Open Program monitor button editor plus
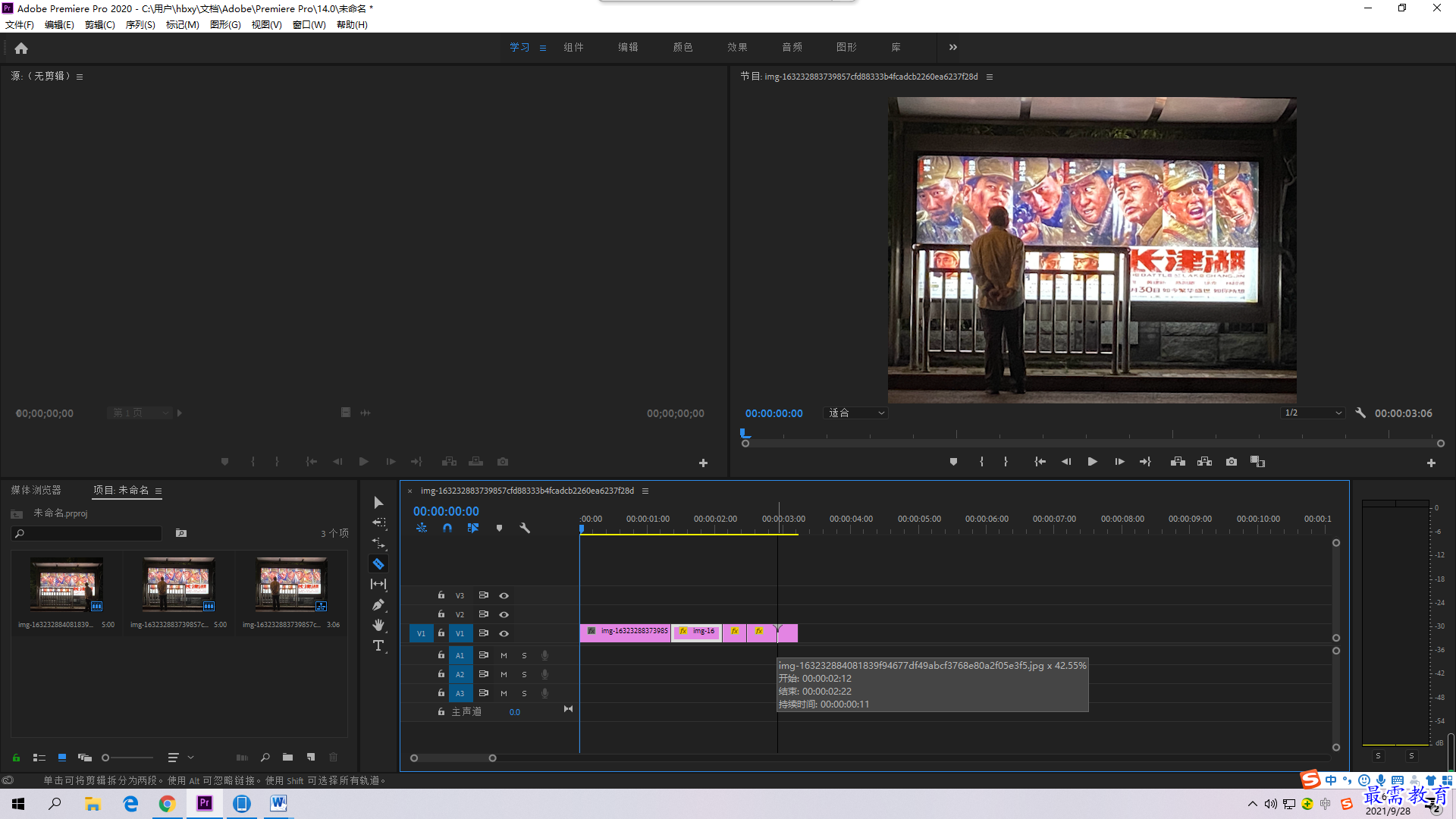Image resolution: width=1456 pixels, height=819 pixels. (1431, 463)
